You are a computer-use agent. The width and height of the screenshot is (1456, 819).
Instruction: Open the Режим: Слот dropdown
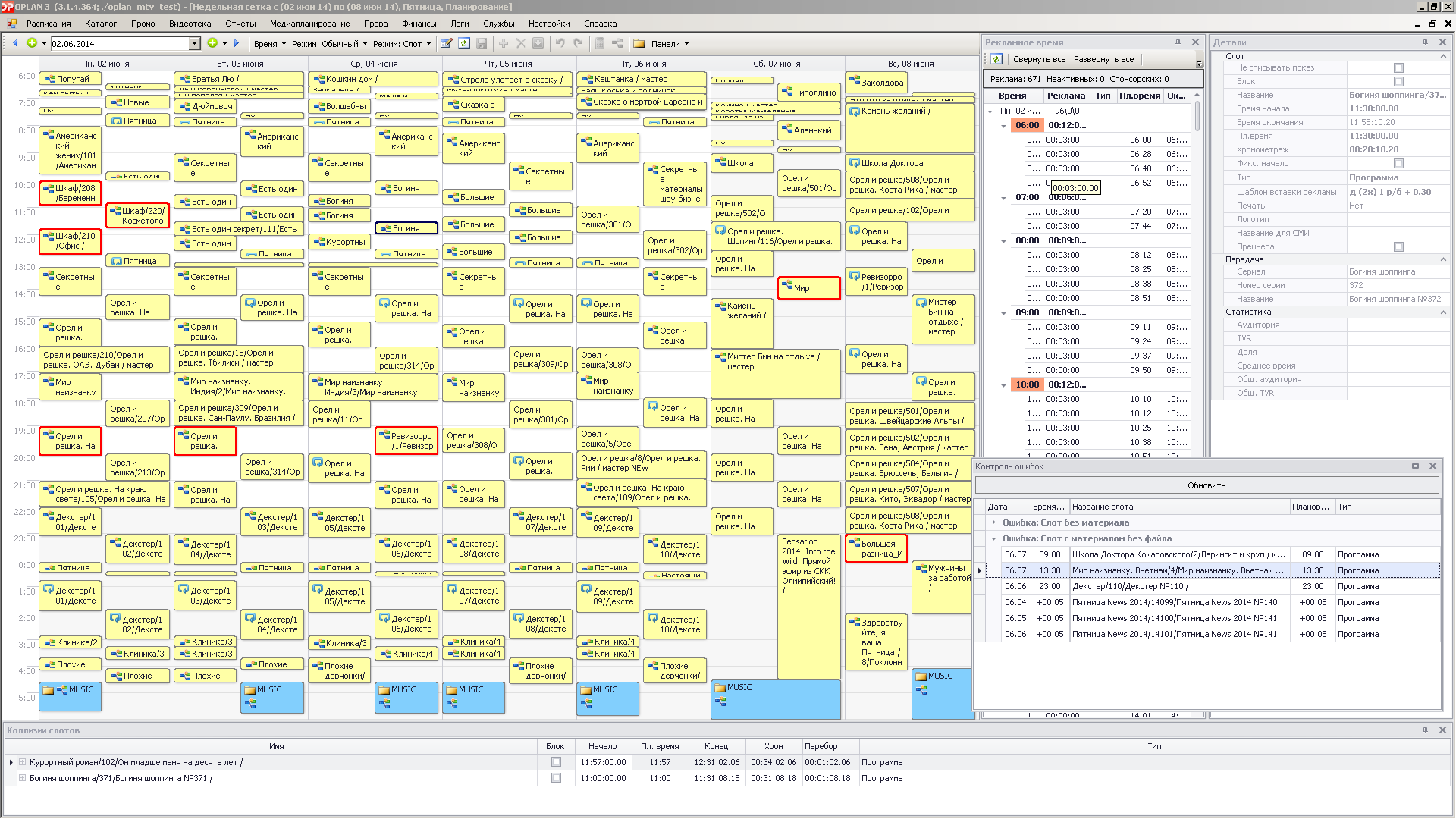tap(402, 44)
